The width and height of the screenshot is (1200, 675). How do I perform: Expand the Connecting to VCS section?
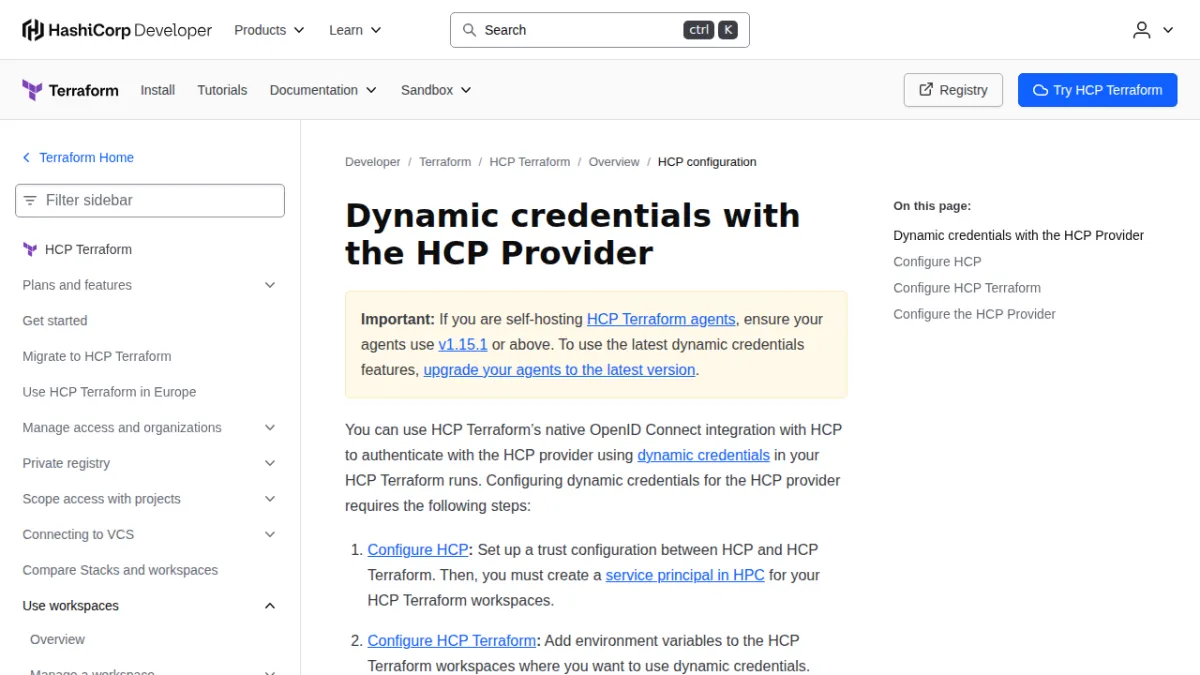(270, 535)
